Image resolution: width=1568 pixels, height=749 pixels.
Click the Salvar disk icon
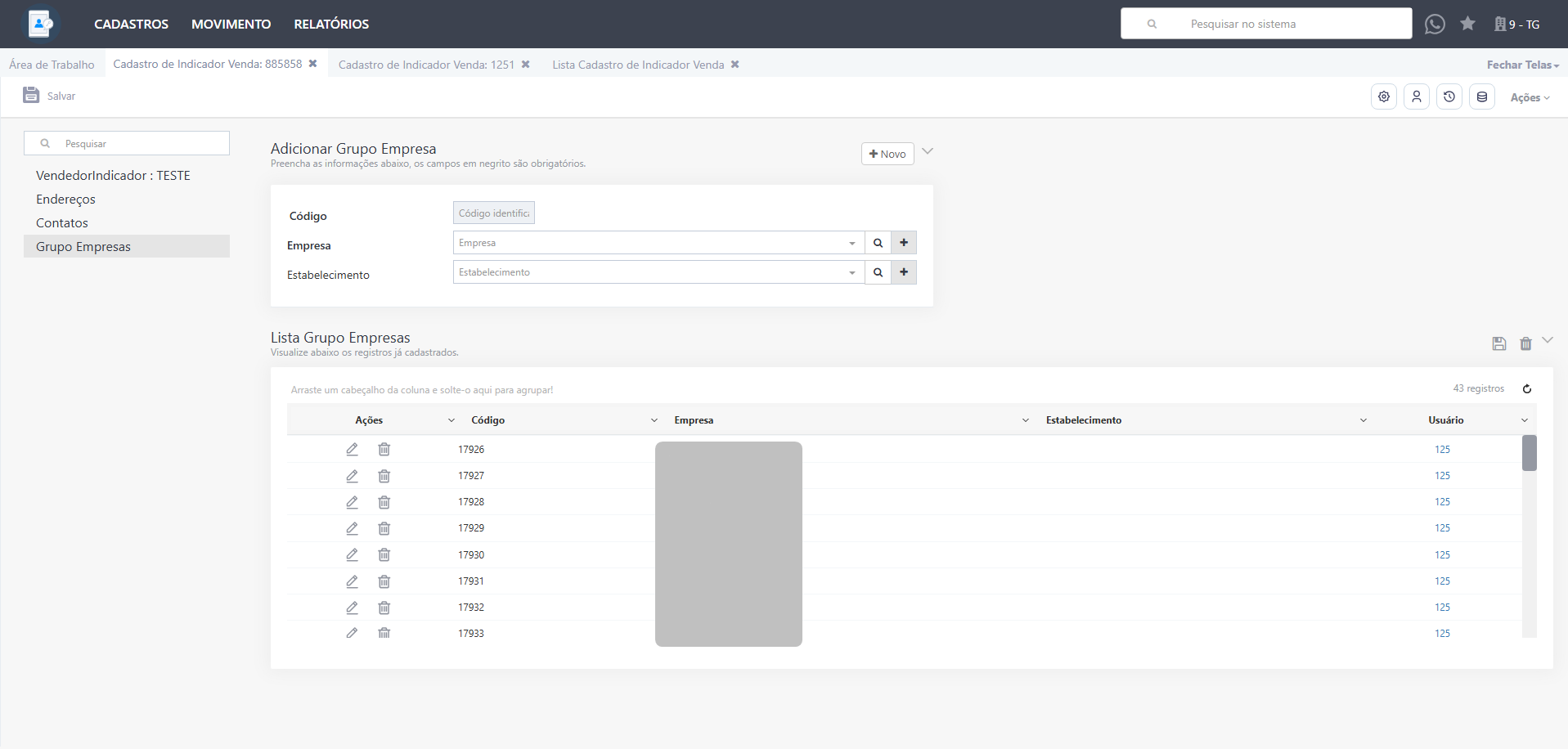tap(31, 95)
